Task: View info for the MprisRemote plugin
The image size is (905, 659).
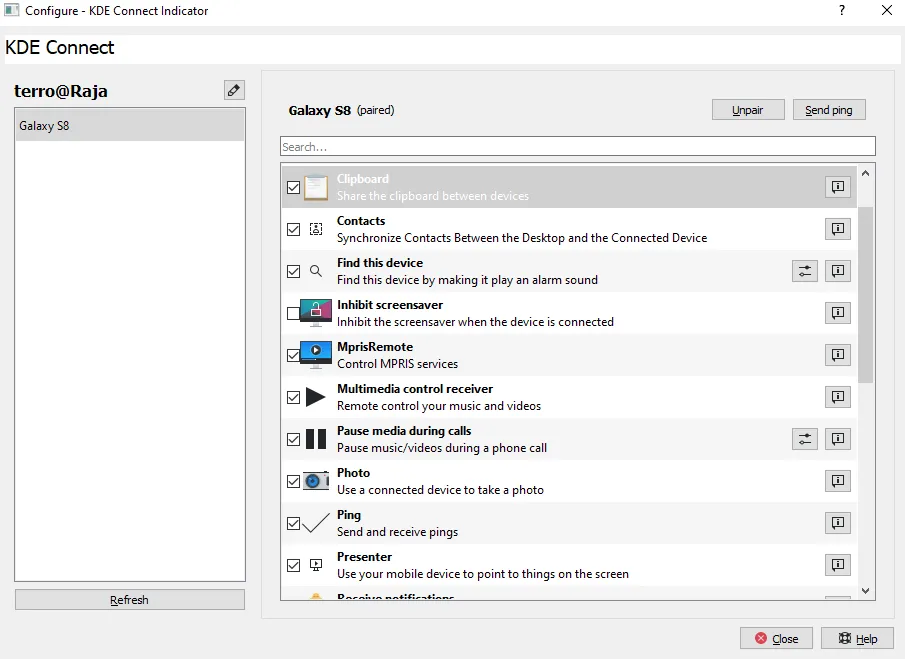Action: pos(838,355)
